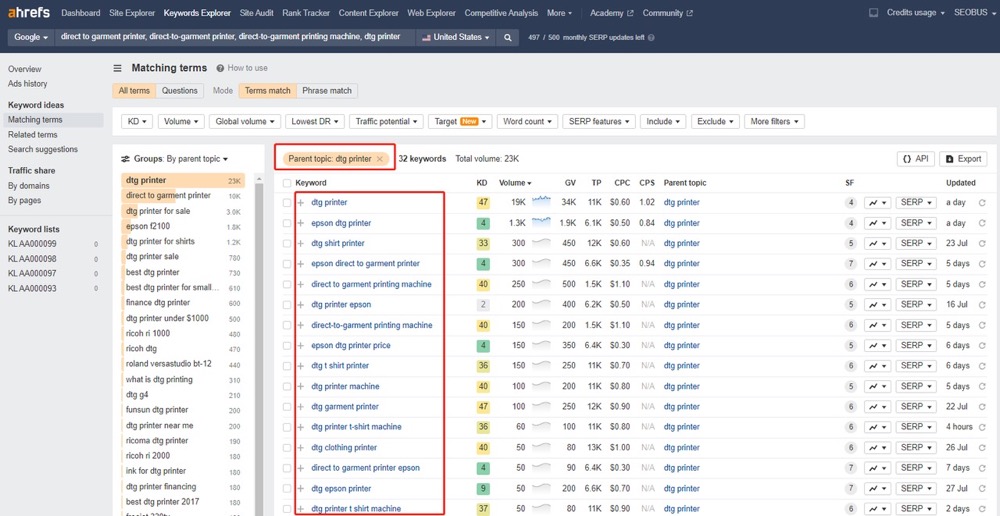This screenshot has height=516, width=1000.
Task: Check the direct to garment printing machine checkbox
Action: [287, 284]
